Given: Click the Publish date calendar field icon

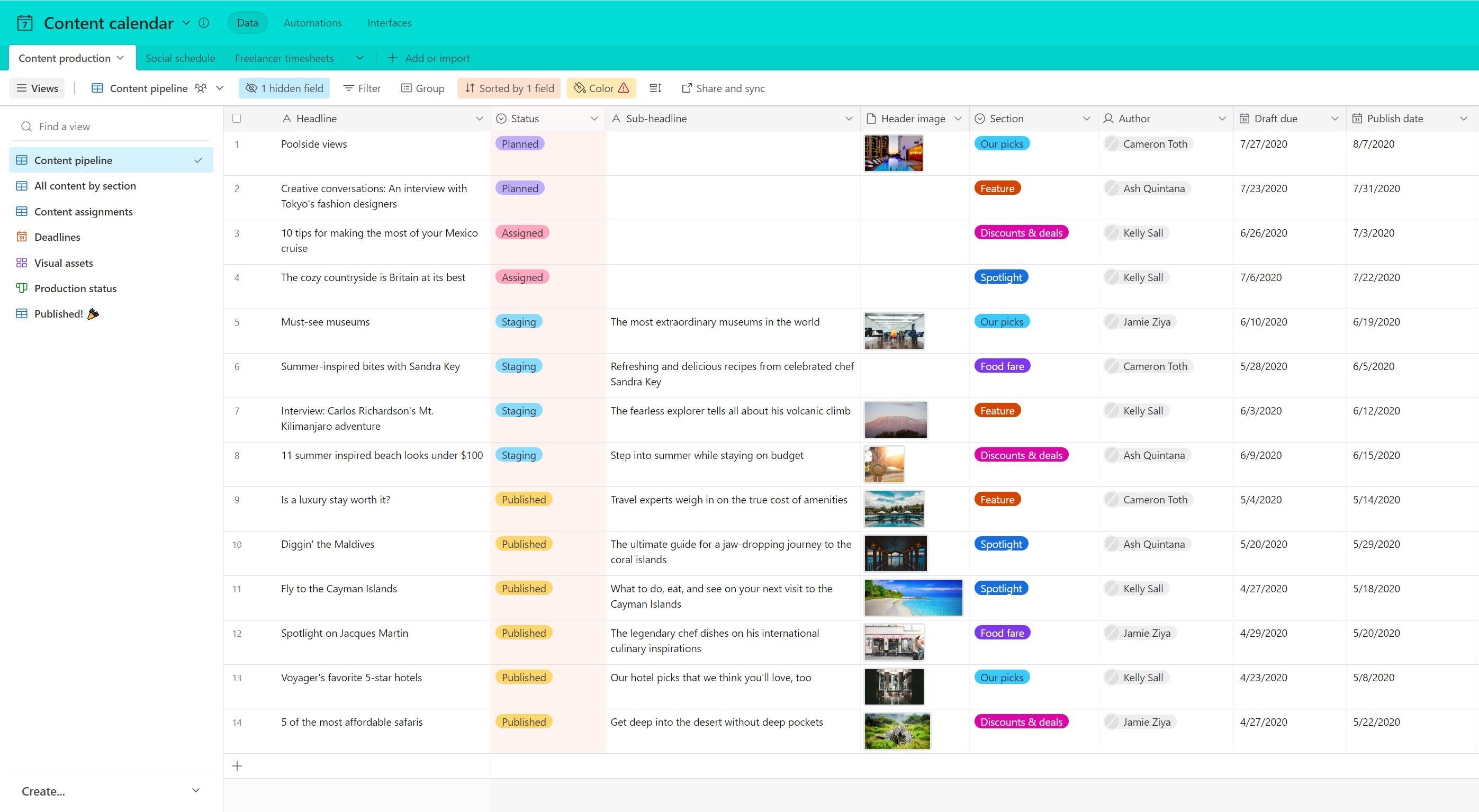Looking at the screenshot, I should [1357, 118].
